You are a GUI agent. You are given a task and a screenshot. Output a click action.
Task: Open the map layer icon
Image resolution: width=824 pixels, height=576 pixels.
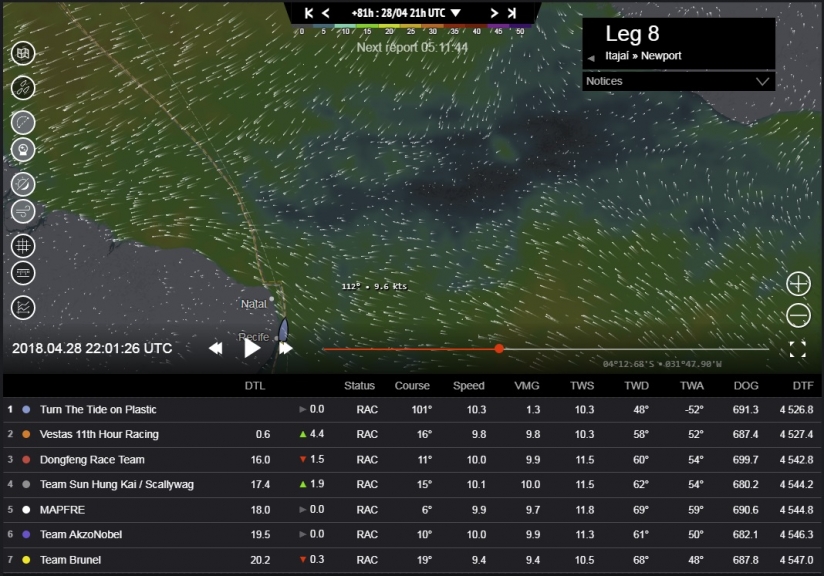pos(23,54)
